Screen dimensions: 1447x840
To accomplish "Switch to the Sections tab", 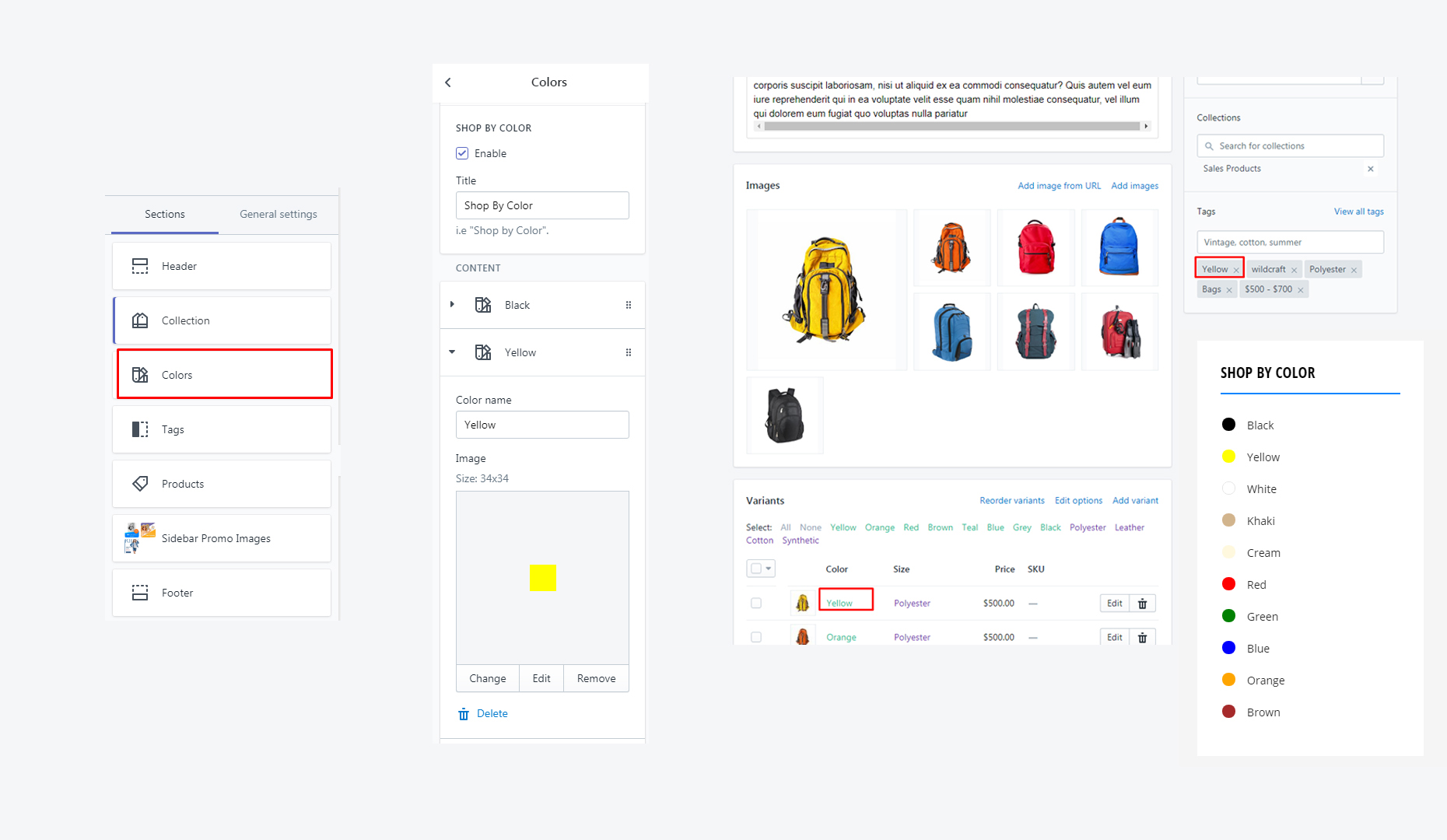I will pos(164,213).
